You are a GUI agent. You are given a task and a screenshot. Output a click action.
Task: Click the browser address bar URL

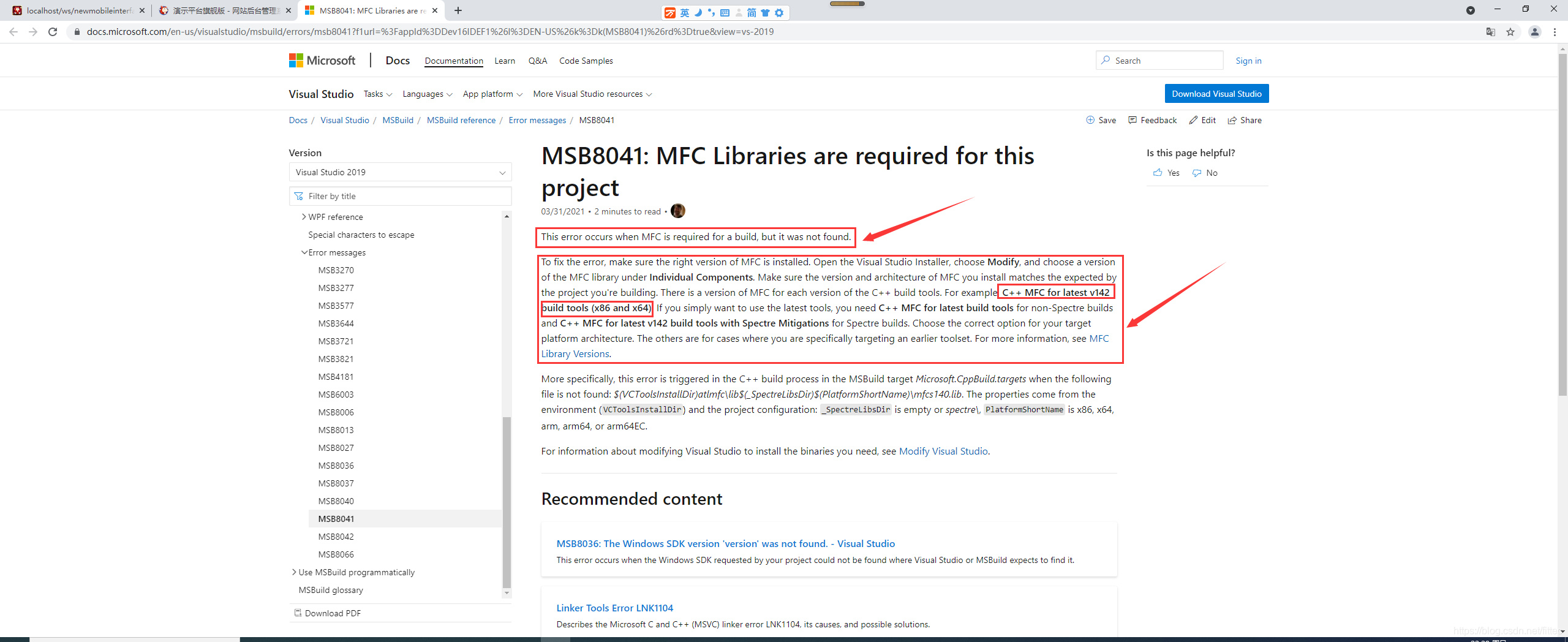[430, 32]
